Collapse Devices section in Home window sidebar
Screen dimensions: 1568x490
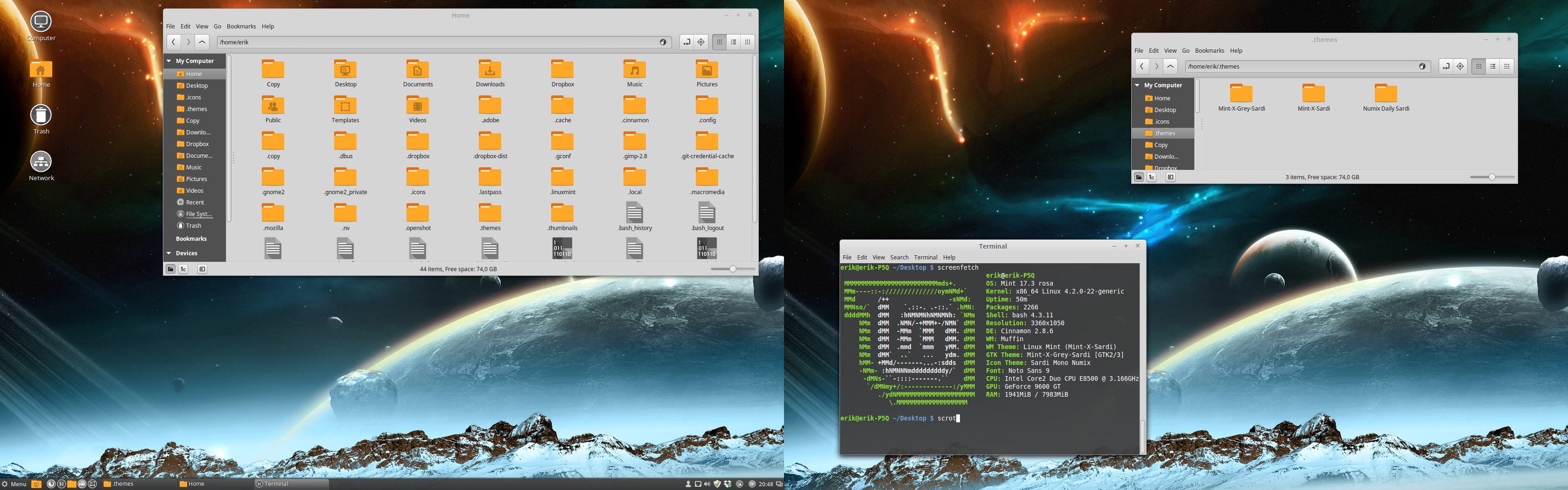pos(169,253)
